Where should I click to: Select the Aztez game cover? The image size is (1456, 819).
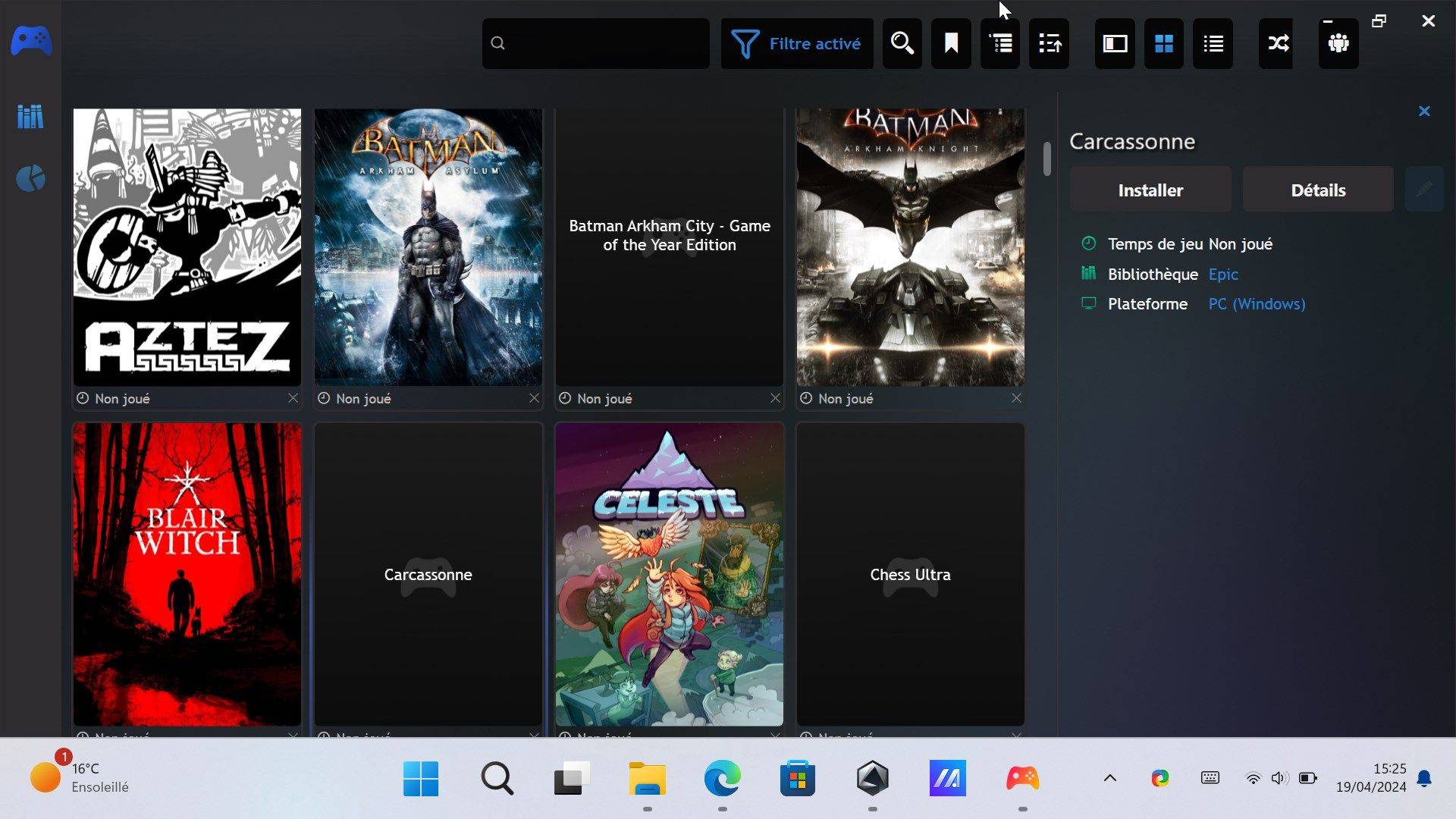click(187, 247)
